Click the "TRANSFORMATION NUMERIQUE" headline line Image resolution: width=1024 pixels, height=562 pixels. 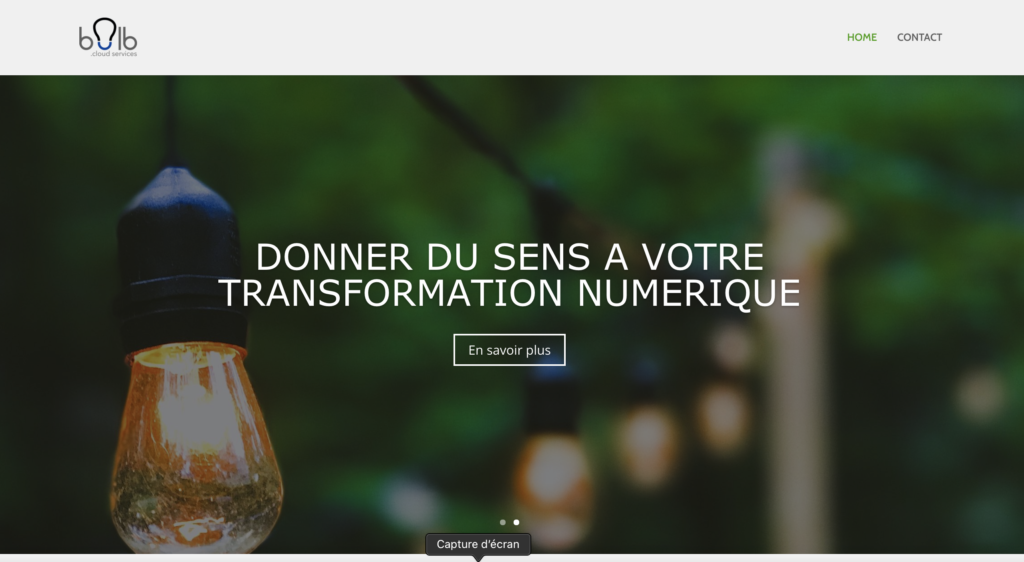tap(509, 293)
